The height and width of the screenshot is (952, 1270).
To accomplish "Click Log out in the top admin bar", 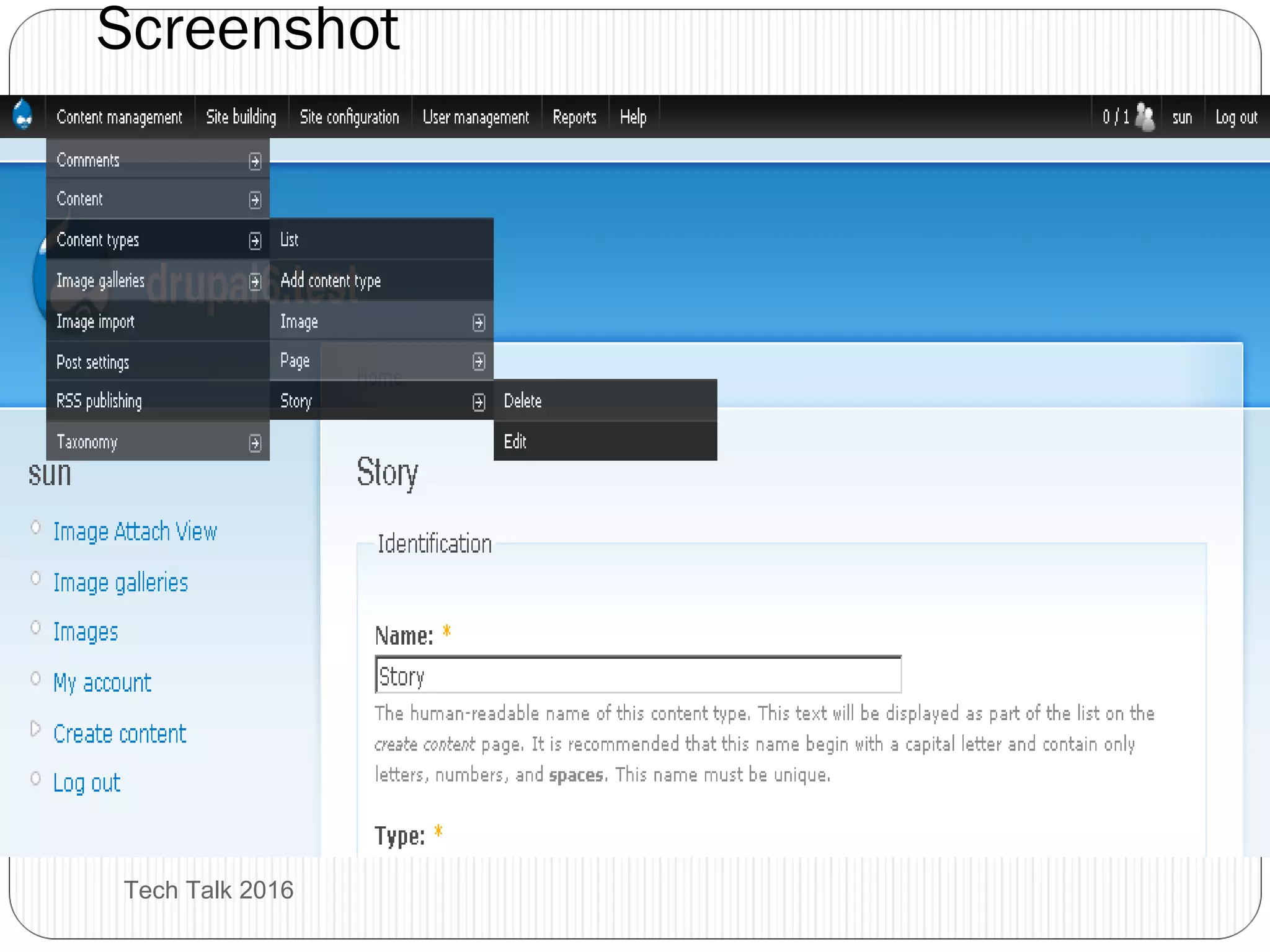I will (1237, 117).
